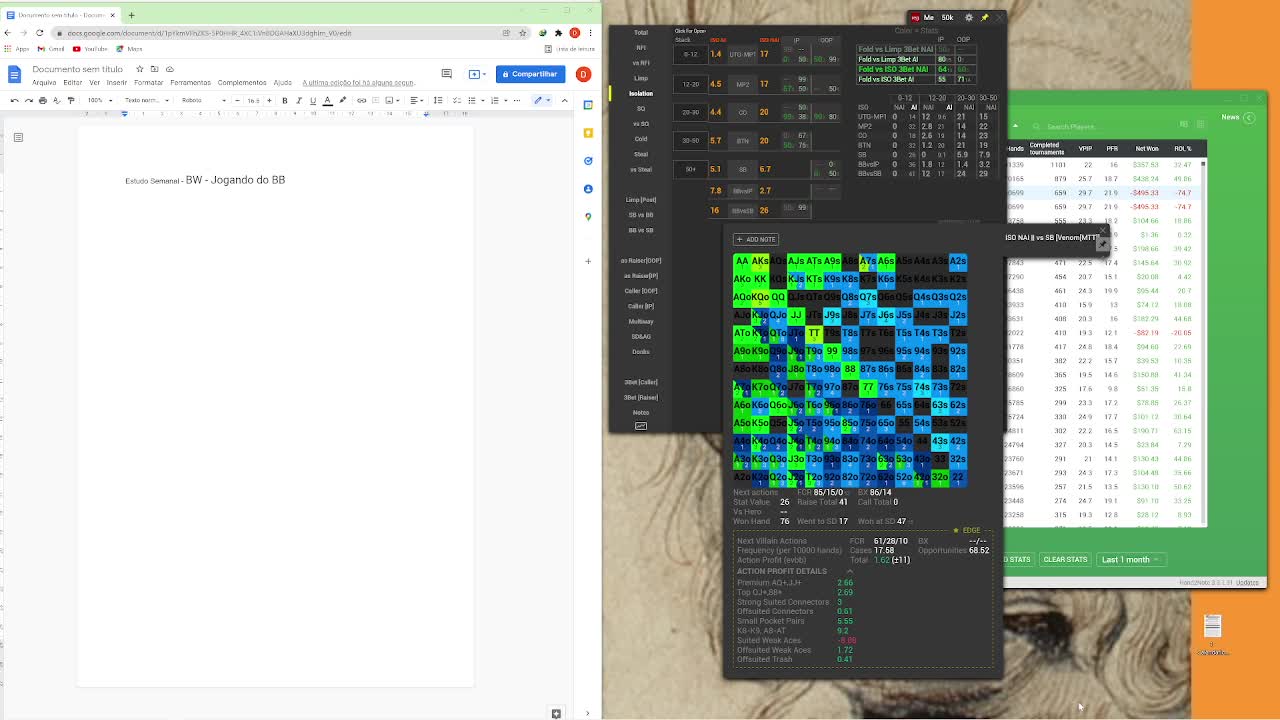Viewport: 1280px width, 720px height.
Task: Open the desktop document file icon
Action: (1213, 634)
